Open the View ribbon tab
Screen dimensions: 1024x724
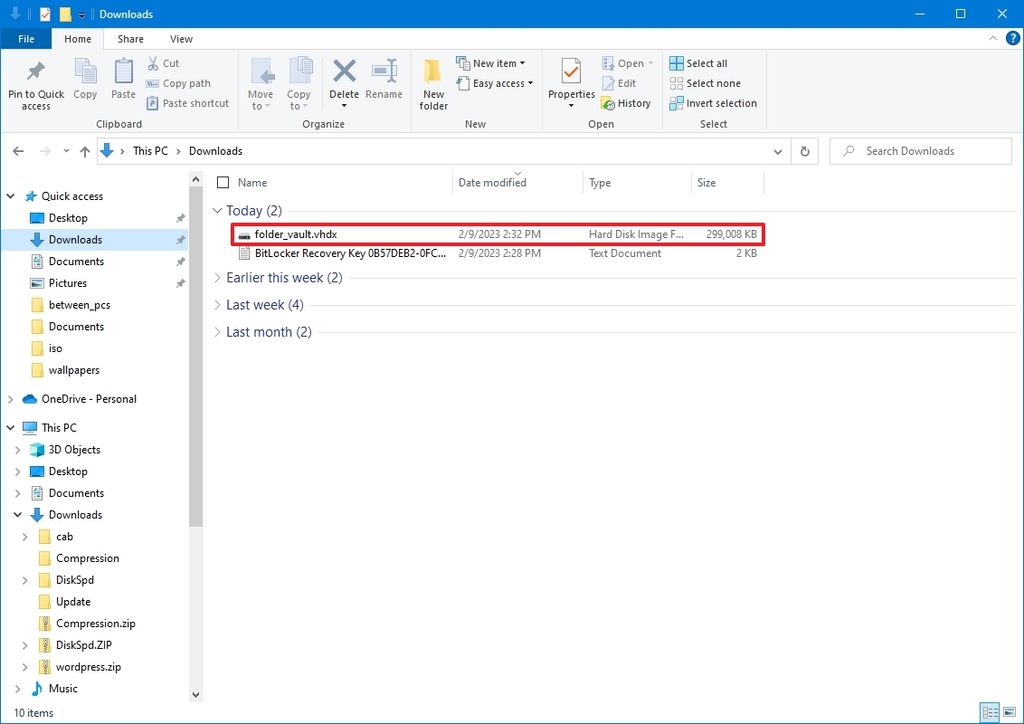(x=180, y=39)
